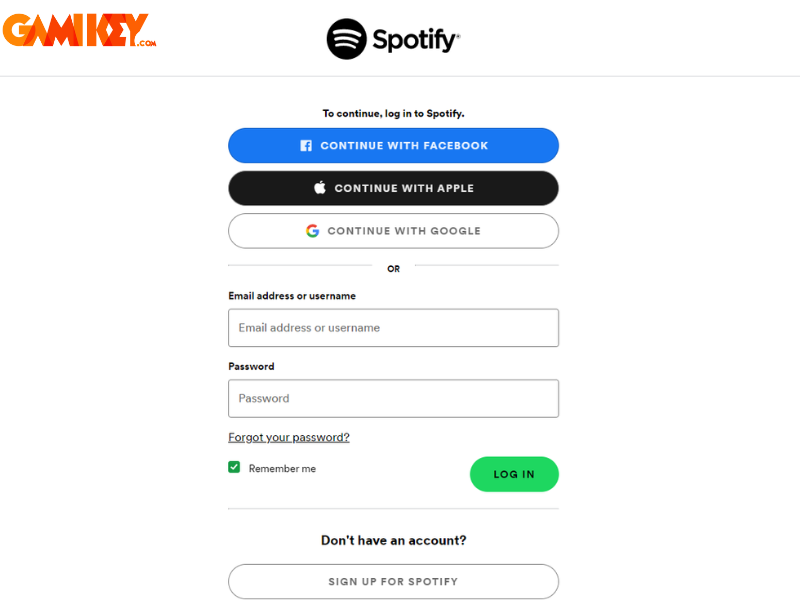This screenshot has height=600, width=800.
Task: Click the Spotify wordmark text
Action: click(x=416, y=40)
